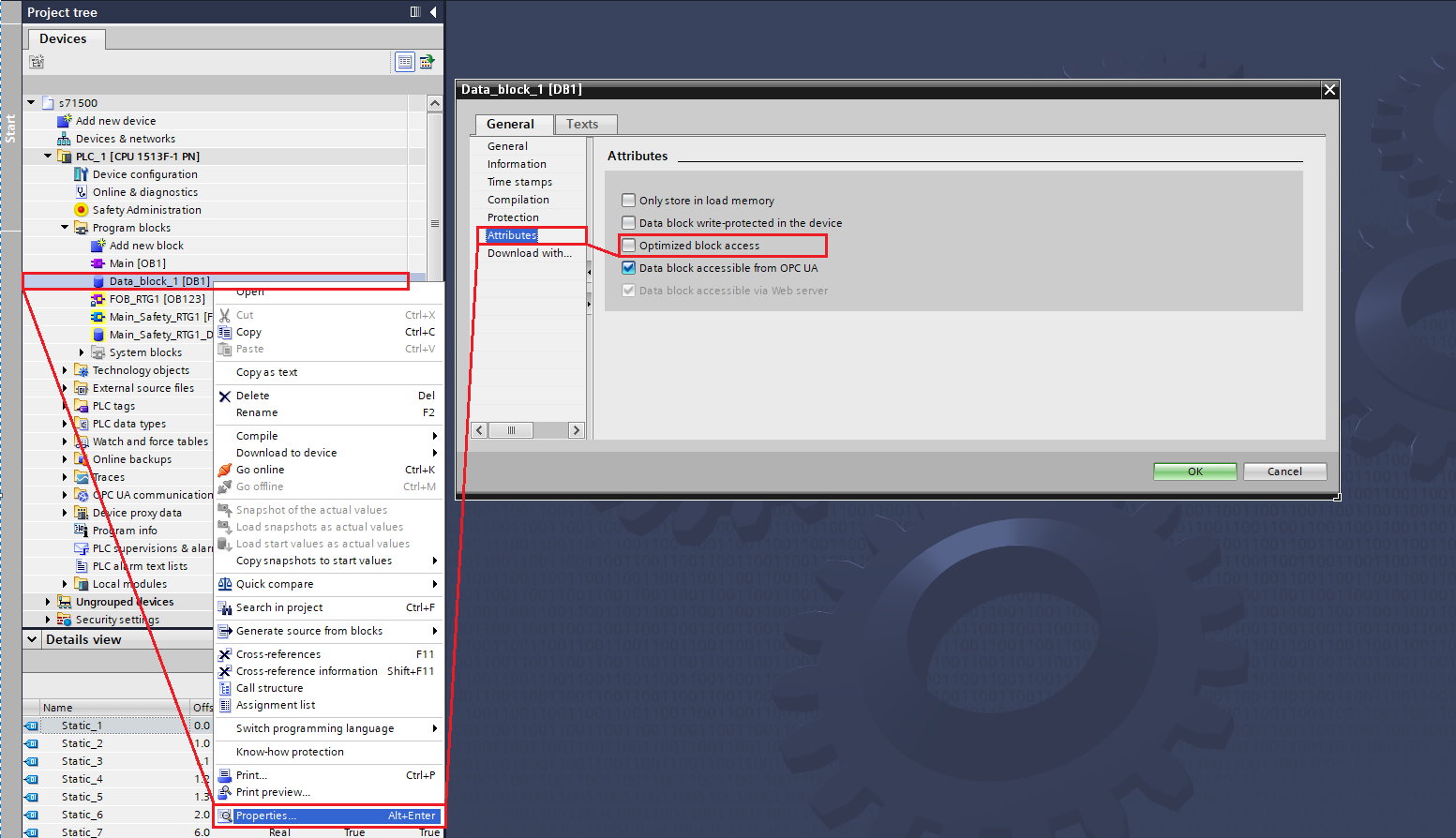Select the Main [OB1] block icon
The width and height of the screenshot is (1456, 838).
point(98,263)
